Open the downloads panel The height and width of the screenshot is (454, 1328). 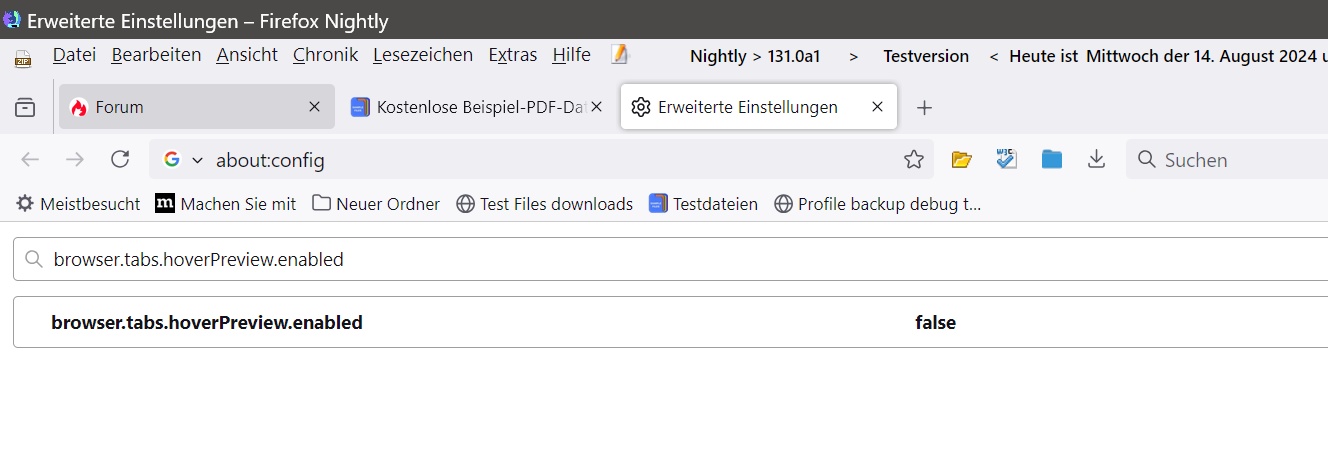tap(1096, 160)
